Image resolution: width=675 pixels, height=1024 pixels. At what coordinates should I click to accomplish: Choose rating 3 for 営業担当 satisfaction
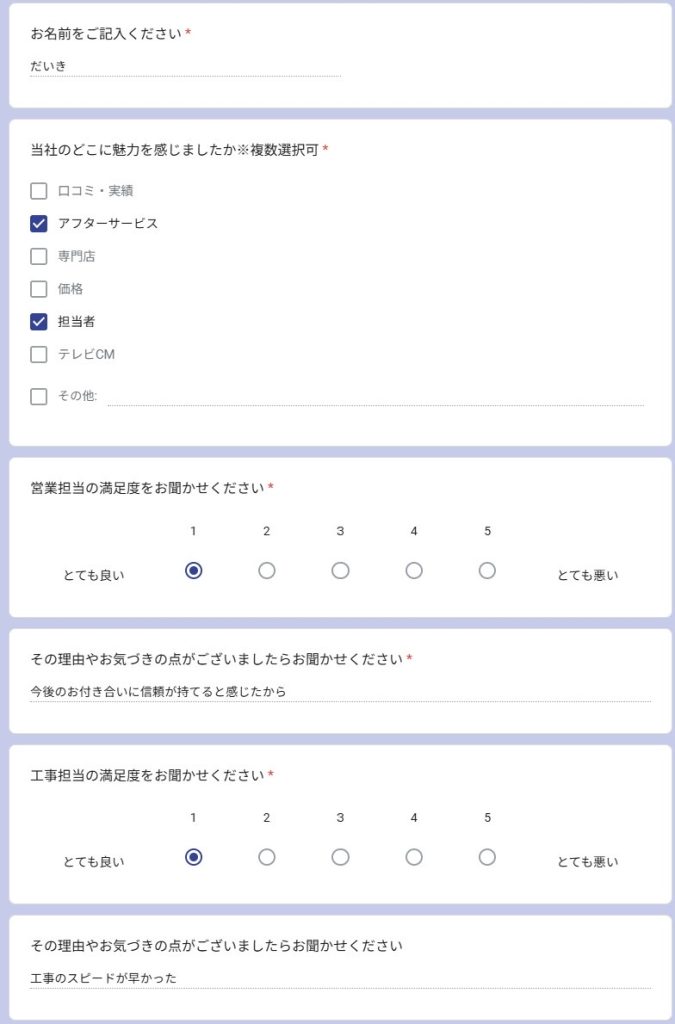coord(340,571)
